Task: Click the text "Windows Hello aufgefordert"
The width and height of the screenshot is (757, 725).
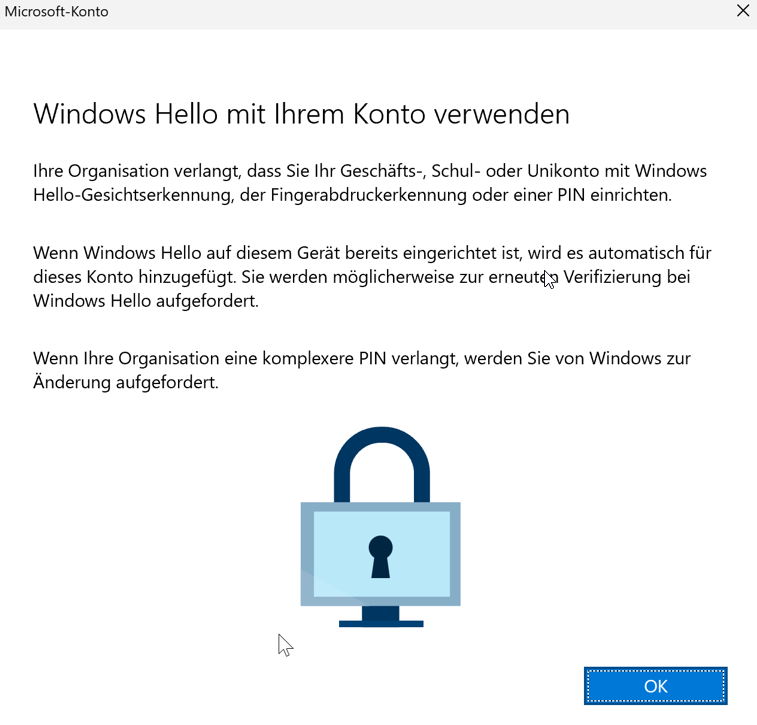Action: click(x=145, y=300)
